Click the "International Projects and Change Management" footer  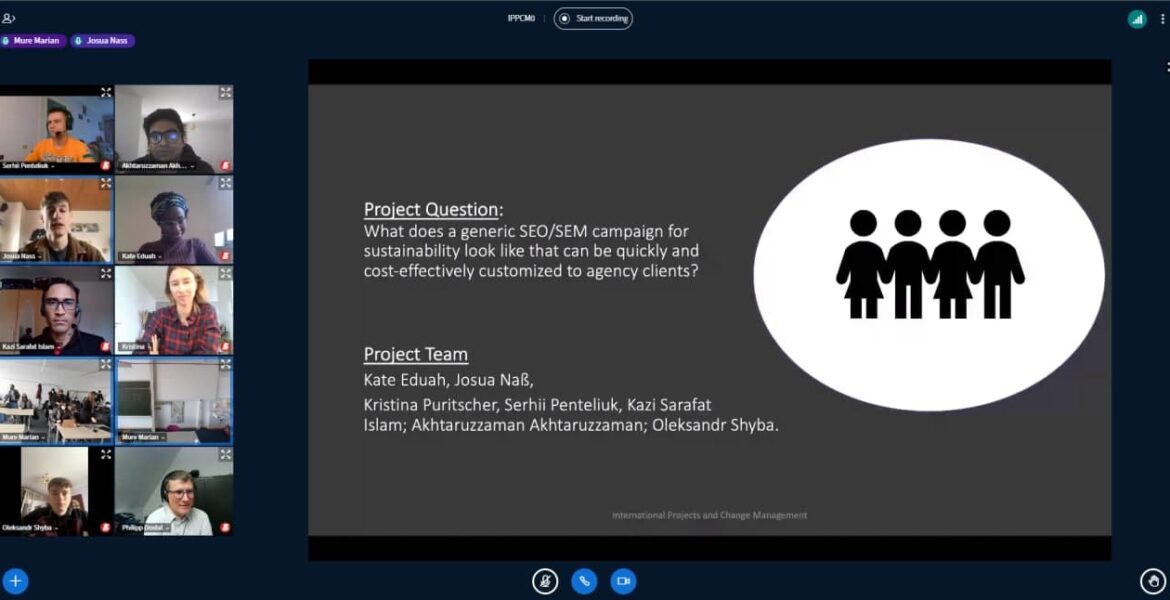[710, 515]
